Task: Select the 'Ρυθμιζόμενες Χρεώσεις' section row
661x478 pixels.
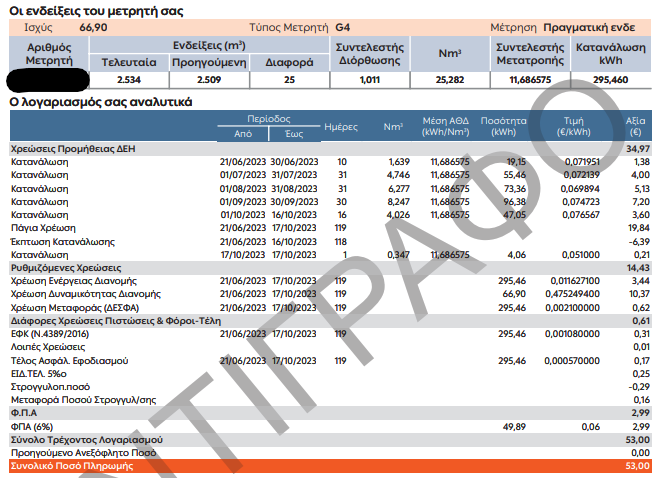Action: point(330,268)
